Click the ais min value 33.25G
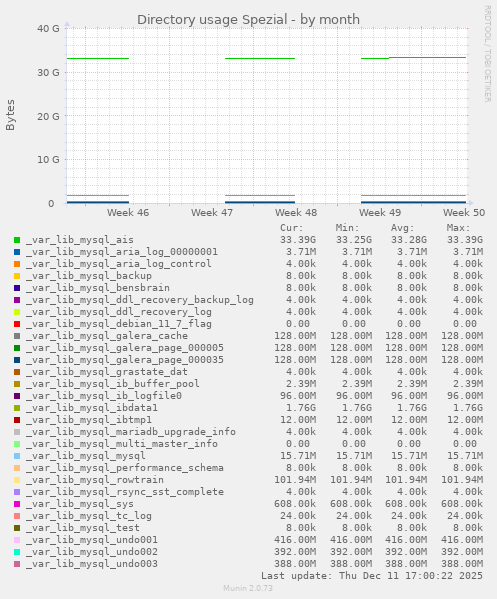 click(354, 240)
